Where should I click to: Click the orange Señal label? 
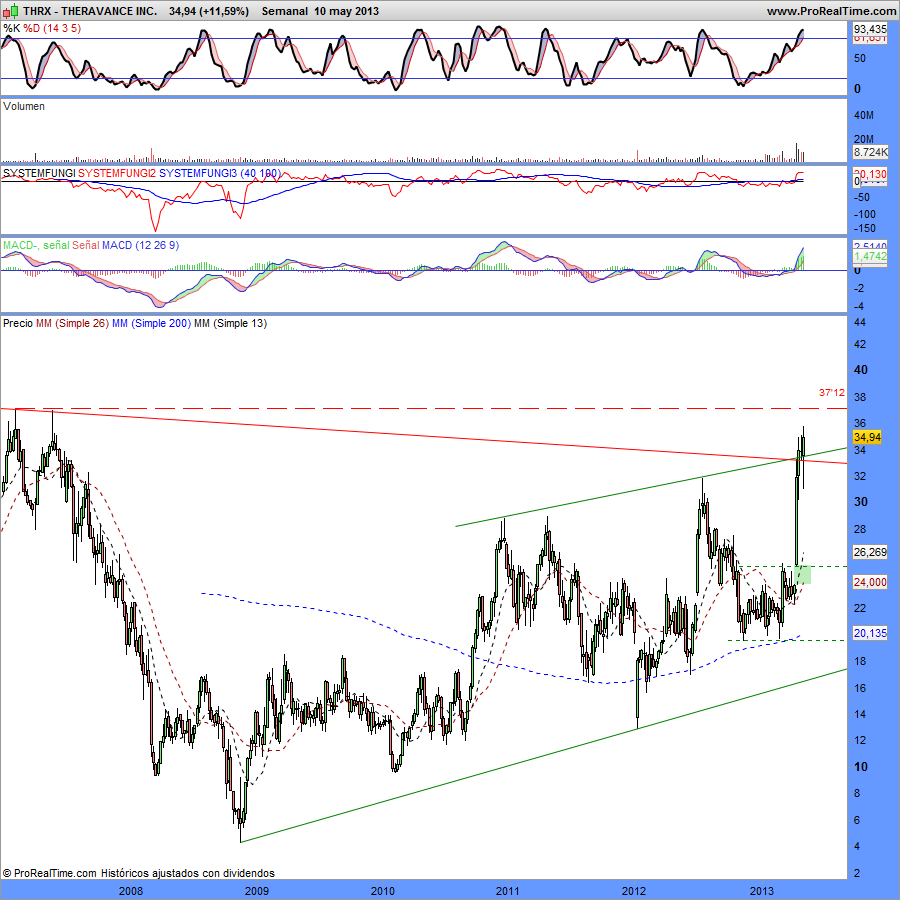pyautogui.click(x=86, y=245)
